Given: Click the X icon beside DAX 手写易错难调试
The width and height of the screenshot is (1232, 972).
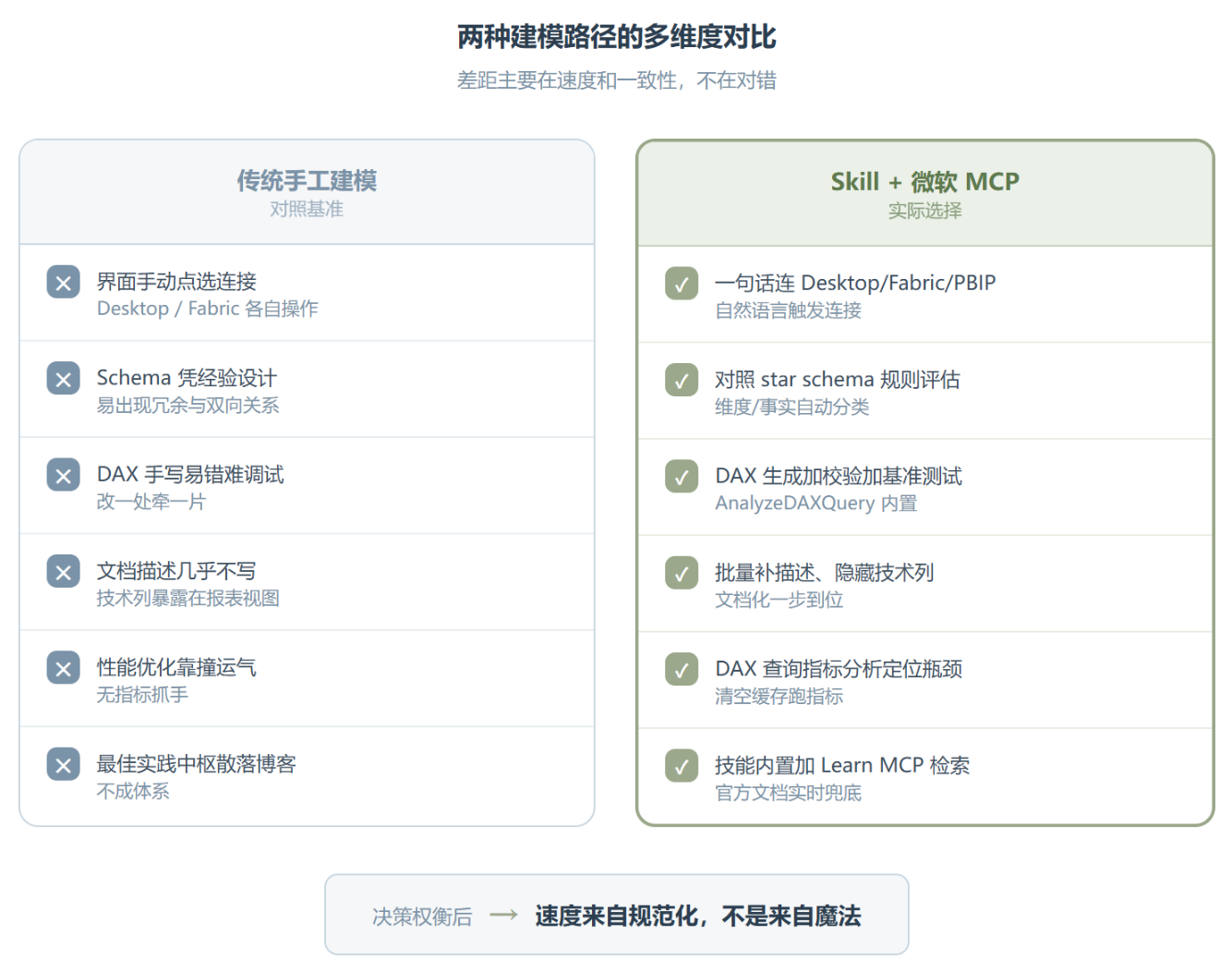Looking at the screenshot, I should 63,476.
